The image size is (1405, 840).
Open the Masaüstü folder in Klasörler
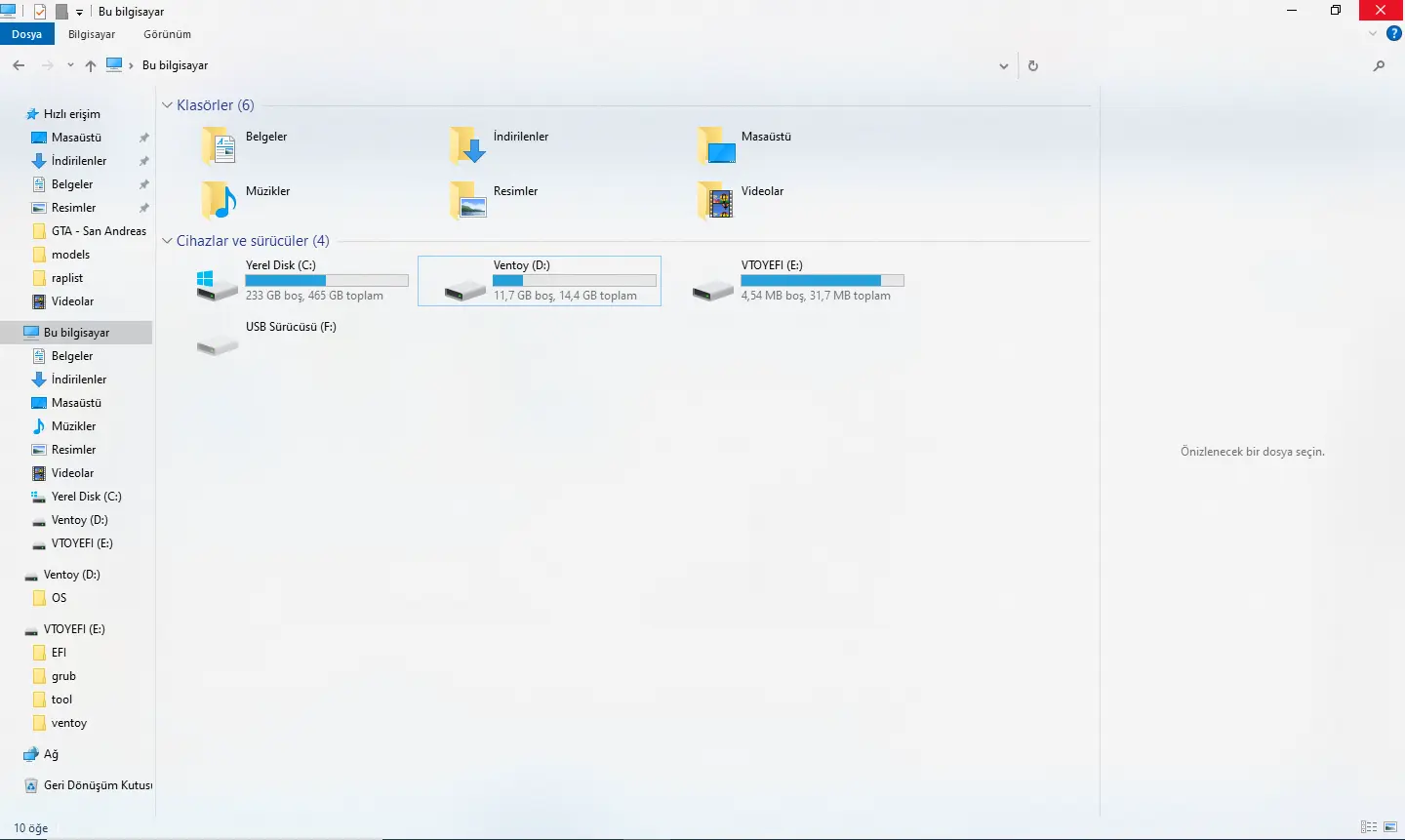(x=744, y=145)
